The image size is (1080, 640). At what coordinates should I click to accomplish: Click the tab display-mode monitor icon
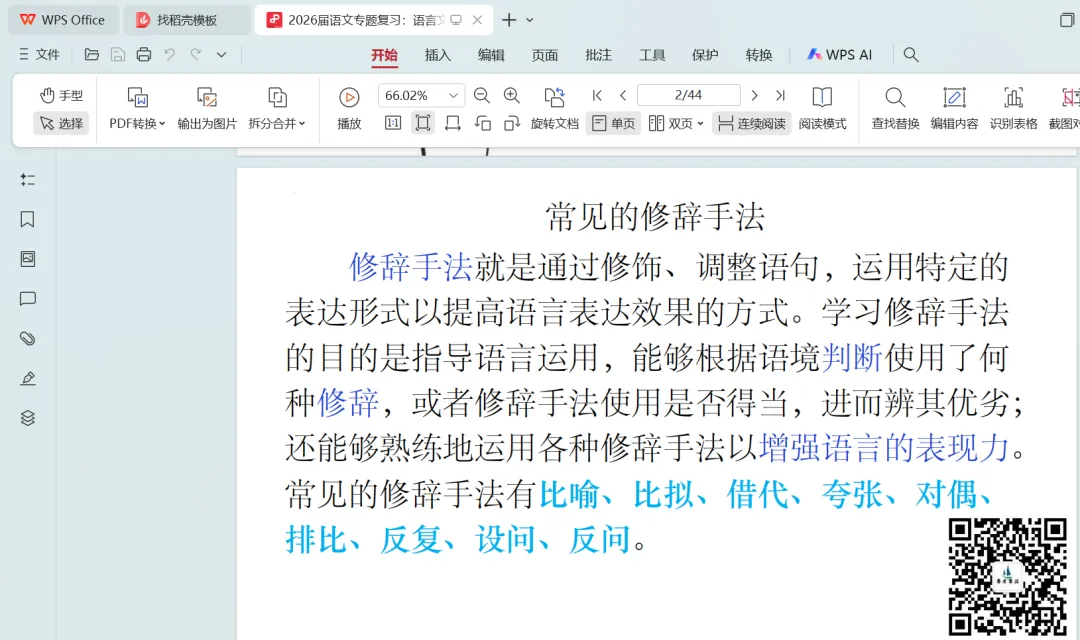[x=456, y=20]
